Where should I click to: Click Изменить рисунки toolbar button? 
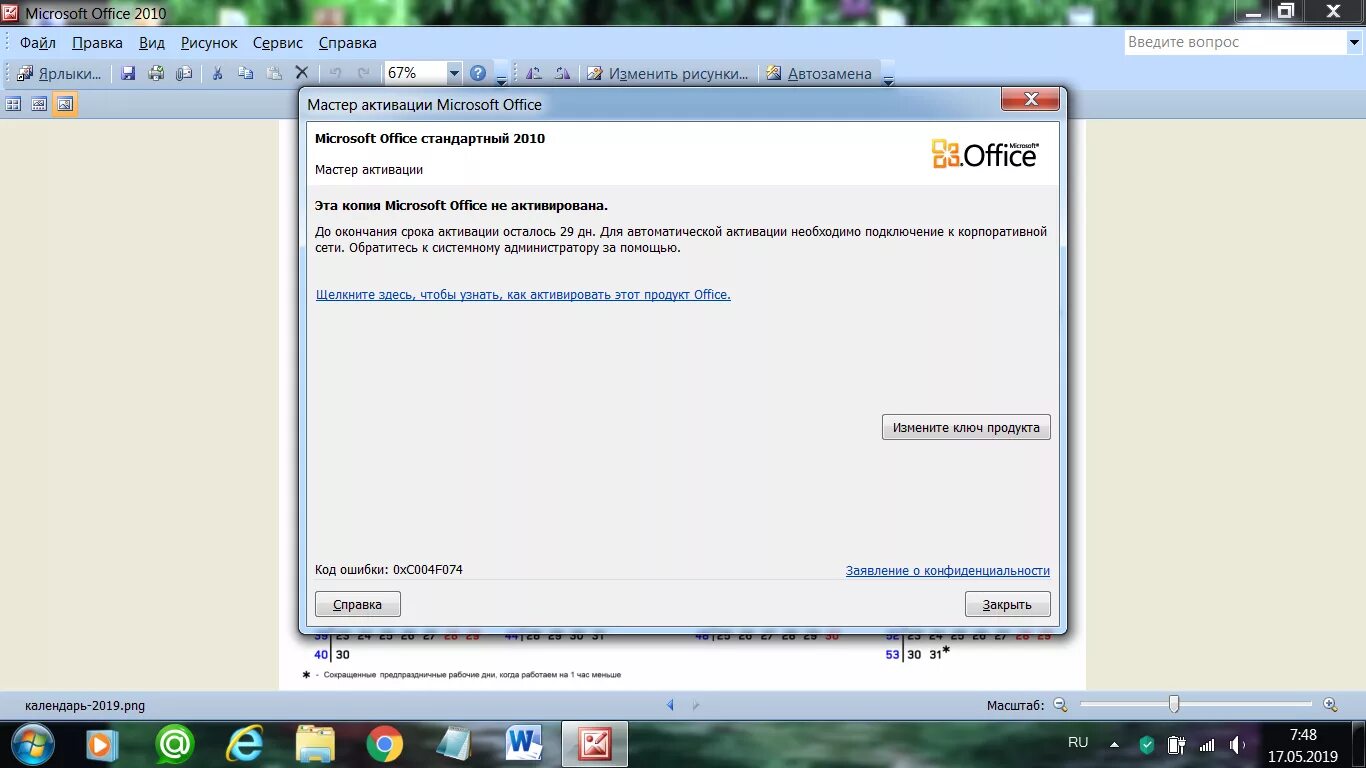click(x=667, y=73)
